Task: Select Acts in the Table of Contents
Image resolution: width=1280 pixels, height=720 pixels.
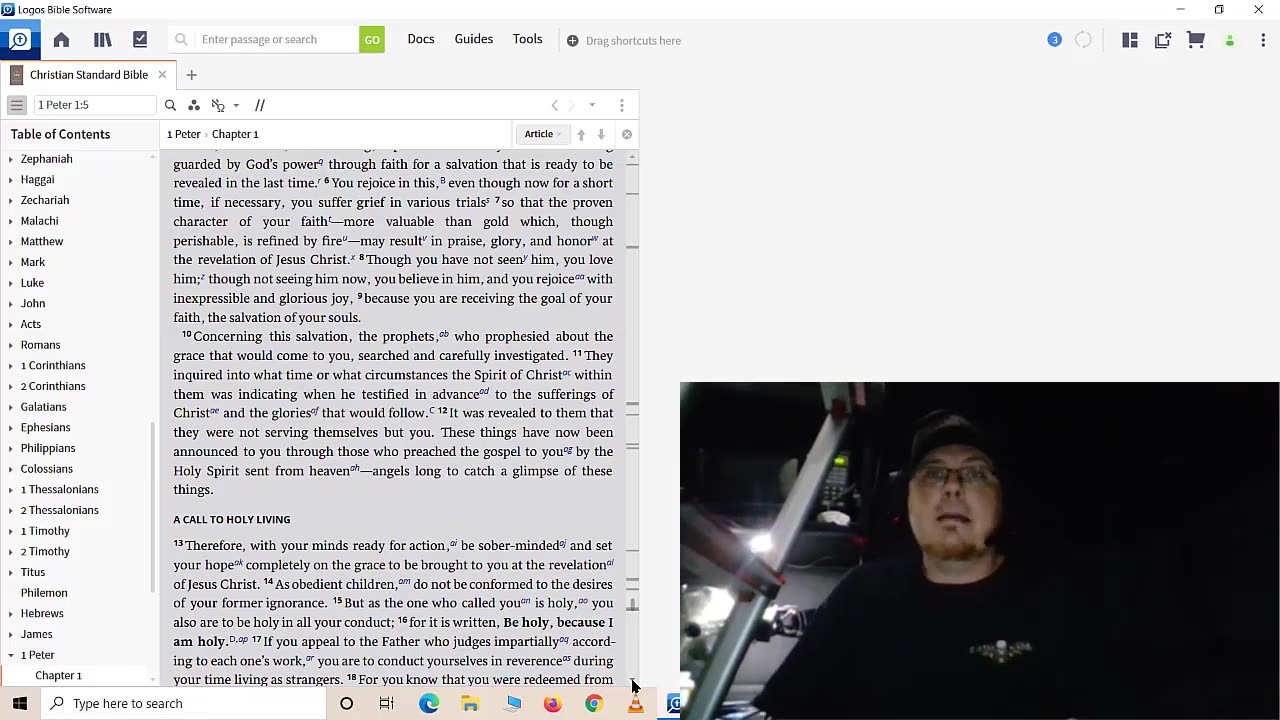Action: [x=31, y=324]
